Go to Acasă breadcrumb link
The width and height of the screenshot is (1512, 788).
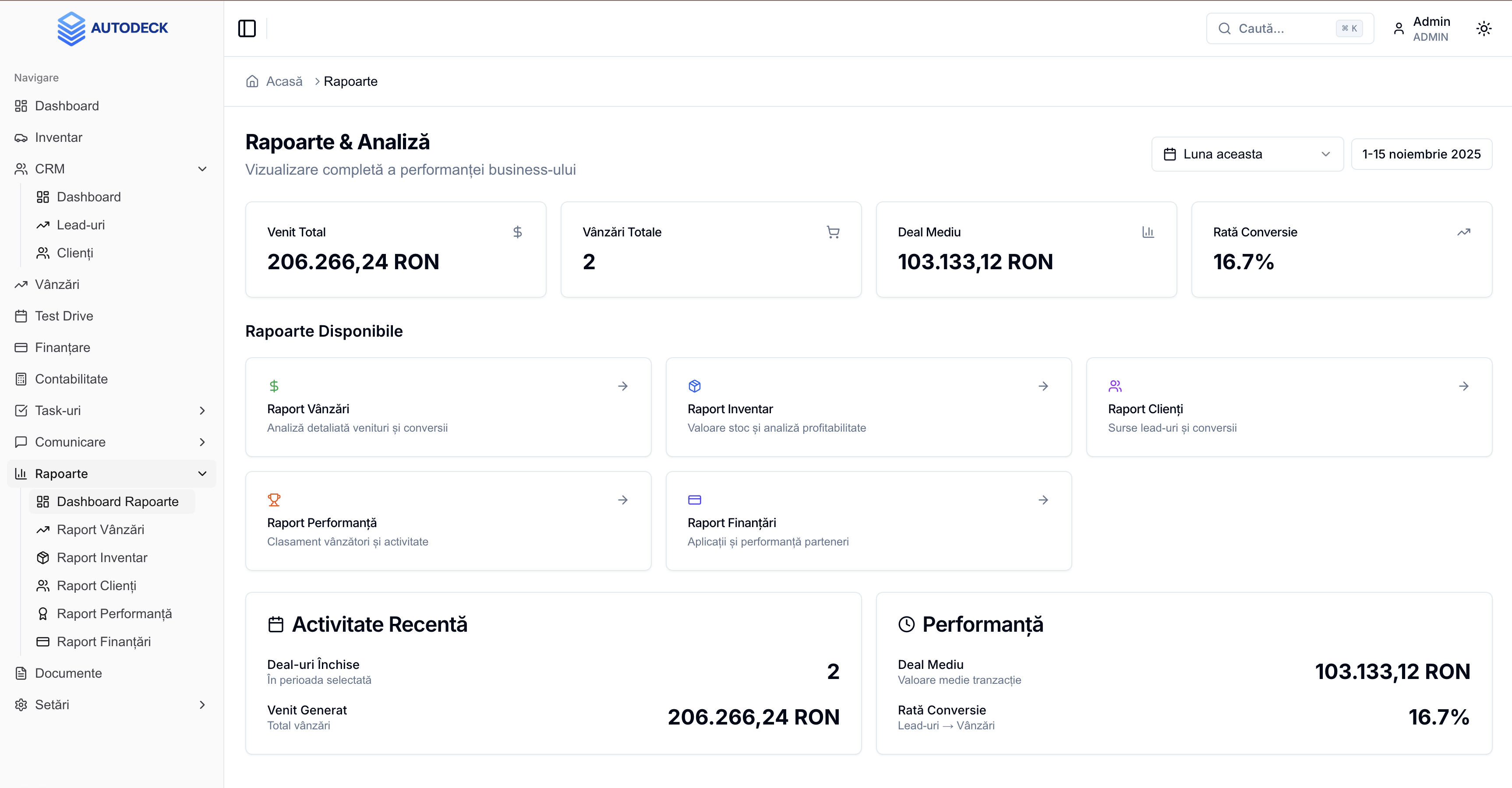pos(284,81)
